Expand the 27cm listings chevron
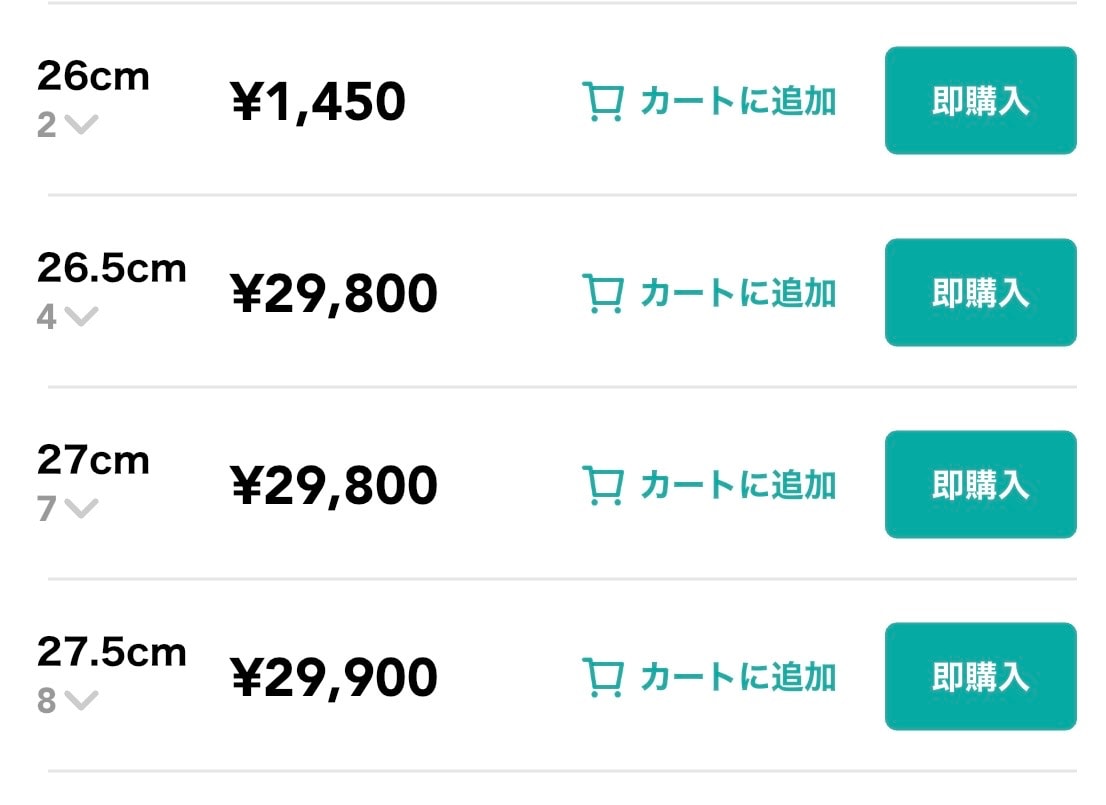The image size is (1106, 805). click(x=82, y=509)
